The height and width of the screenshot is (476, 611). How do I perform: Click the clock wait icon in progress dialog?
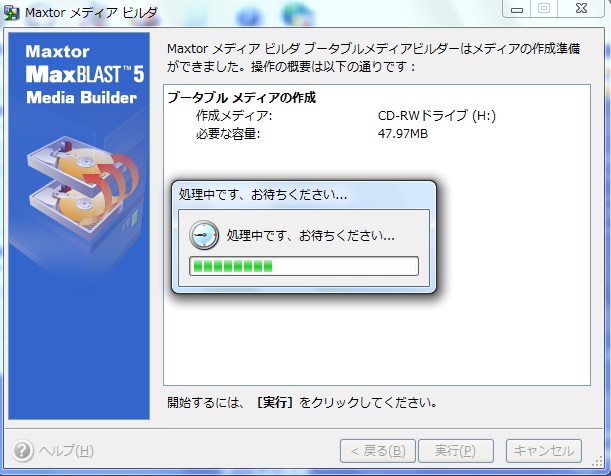tap(204, 235)
